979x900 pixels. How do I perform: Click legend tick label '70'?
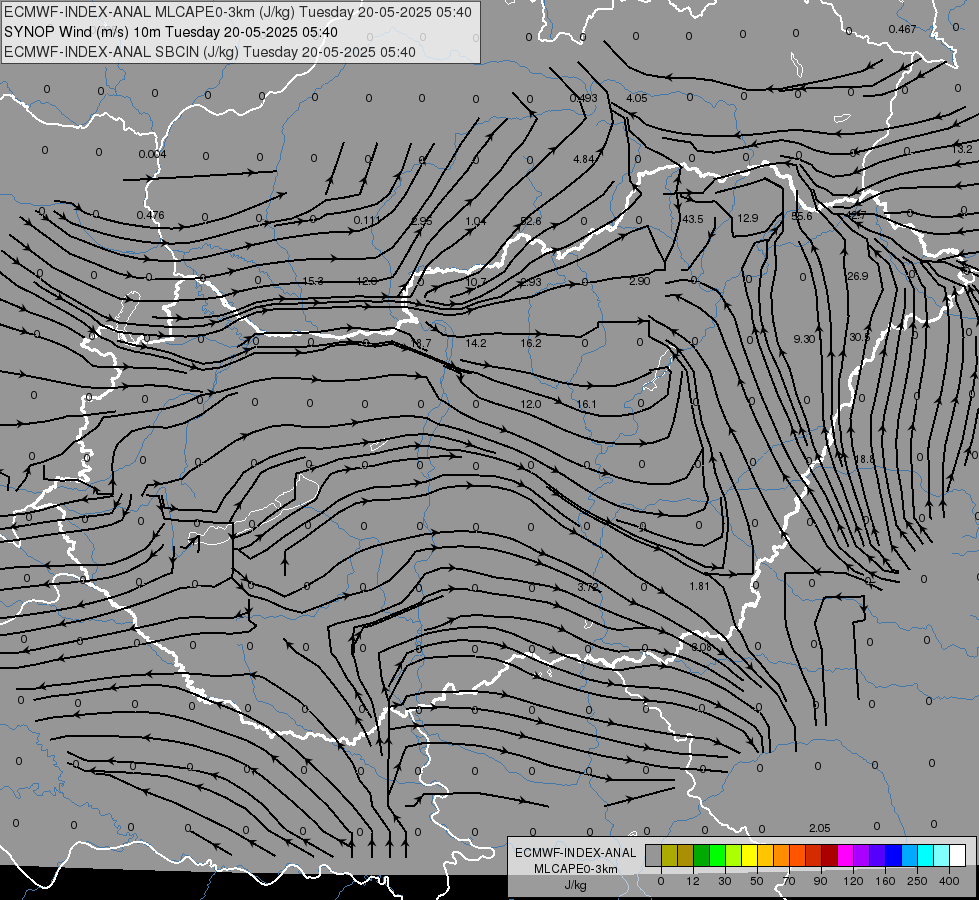789,881
